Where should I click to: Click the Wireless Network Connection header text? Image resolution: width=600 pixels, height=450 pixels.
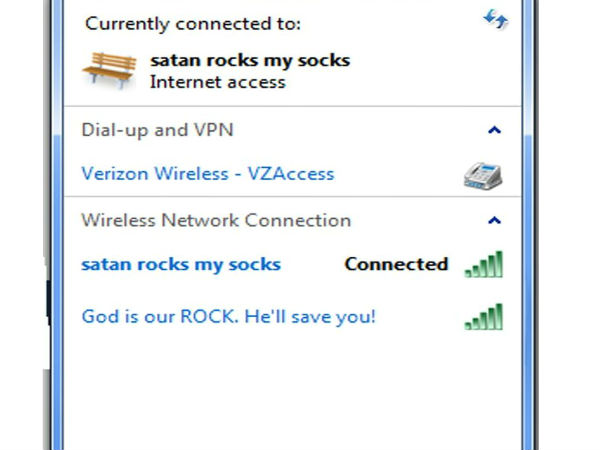pyautogui.click(x=215, y=220)
